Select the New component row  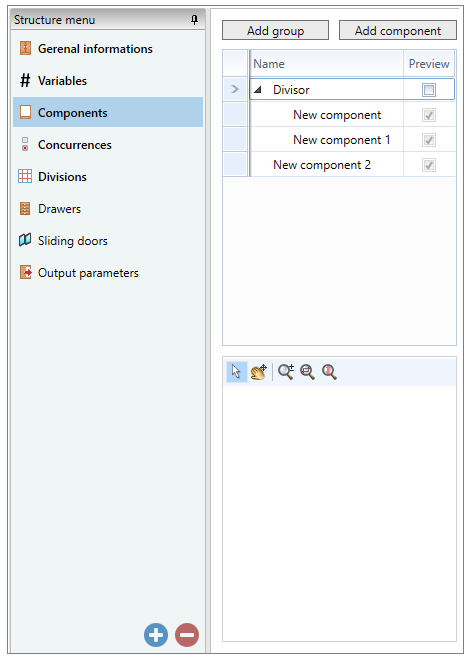352,115
